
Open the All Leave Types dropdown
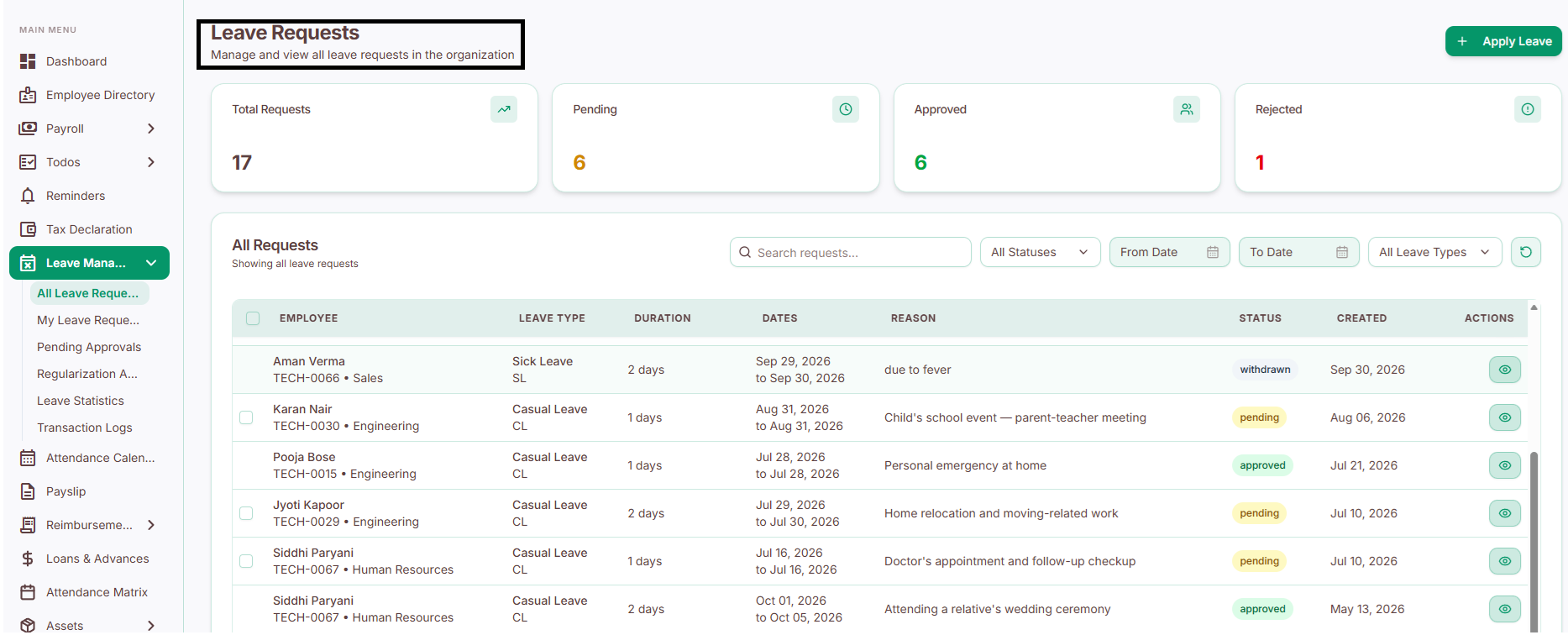[1434, 252]
